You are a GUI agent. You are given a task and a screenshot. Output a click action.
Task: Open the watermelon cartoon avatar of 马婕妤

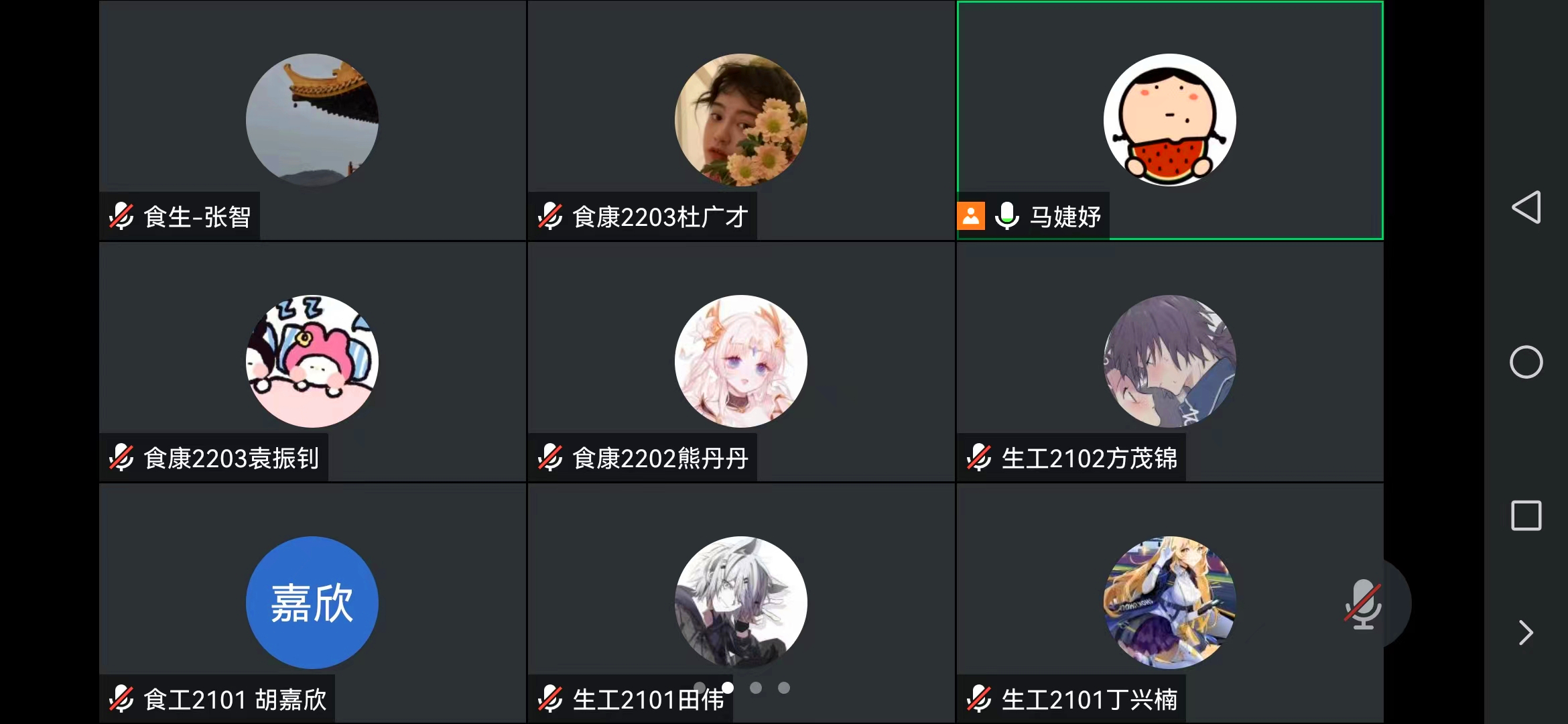point(1170,120)
